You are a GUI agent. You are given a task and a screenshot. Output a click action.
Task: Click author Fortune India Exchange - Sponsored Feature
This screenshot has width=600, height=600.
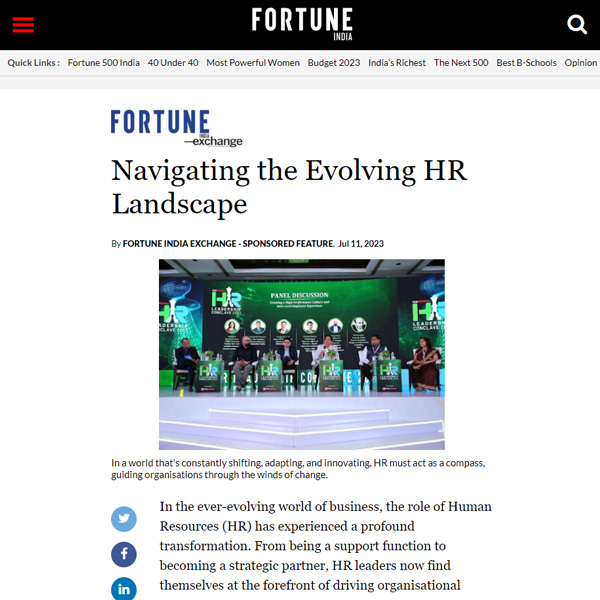(228, 244)
